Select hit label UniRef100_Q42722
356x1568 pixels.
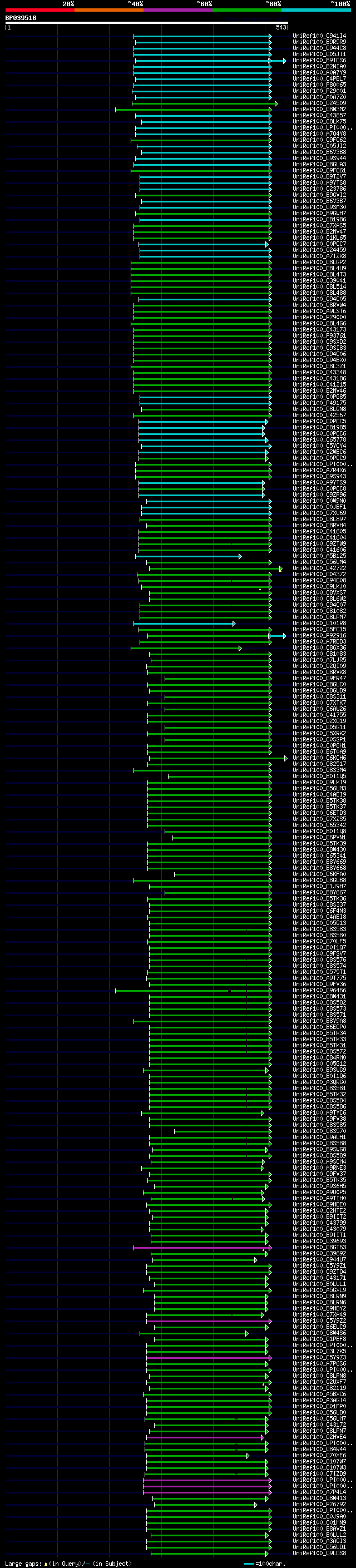[319, 568]
